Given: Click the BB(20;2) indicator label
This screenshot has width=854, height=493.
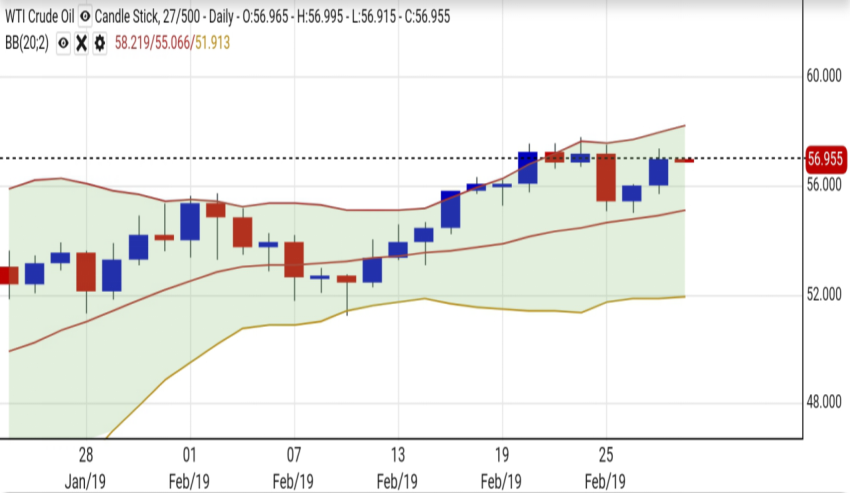Looking at the screenshot, I should [27, 44].
